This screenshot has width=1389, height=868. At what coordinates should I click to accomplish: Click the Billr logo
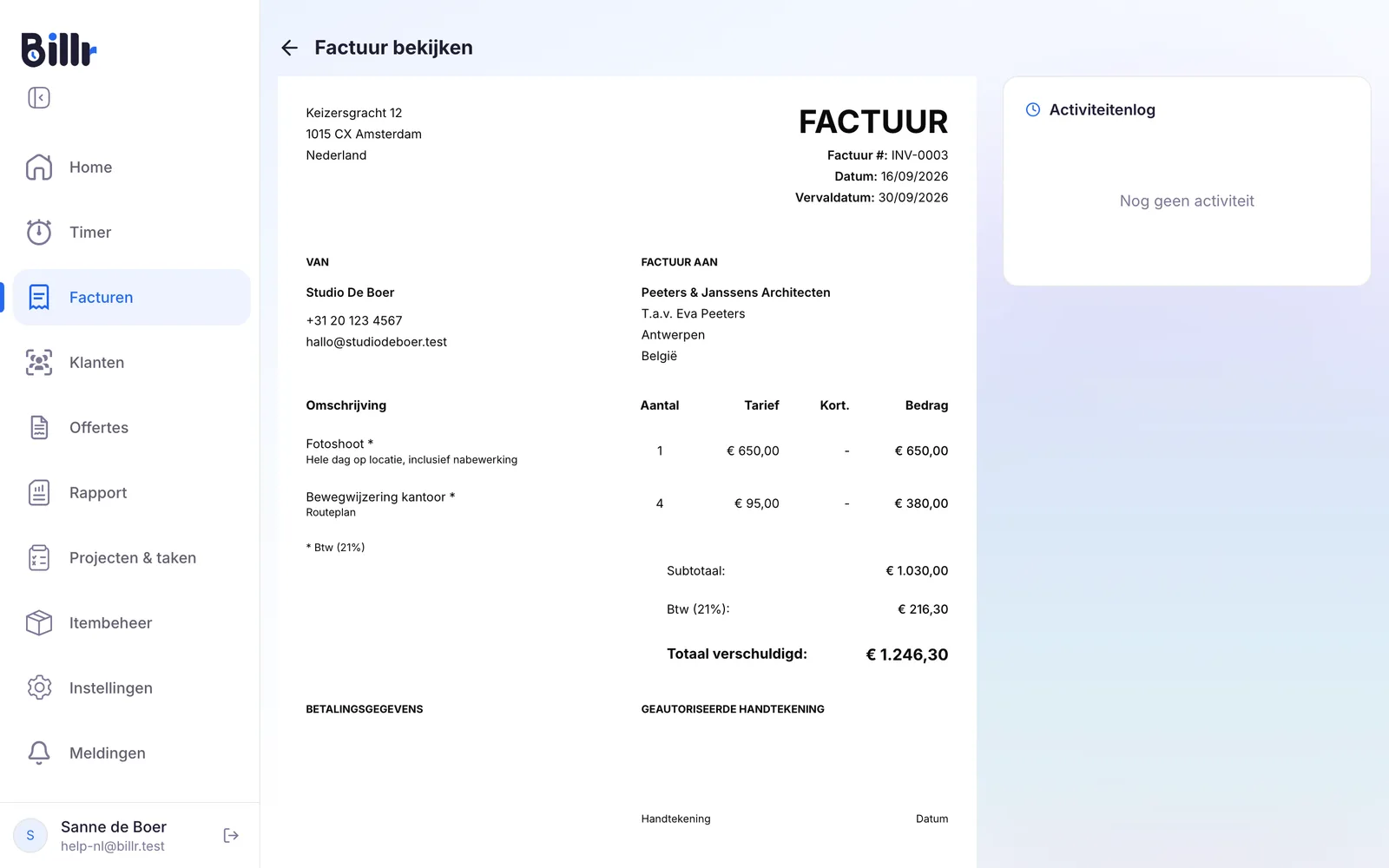58,49
